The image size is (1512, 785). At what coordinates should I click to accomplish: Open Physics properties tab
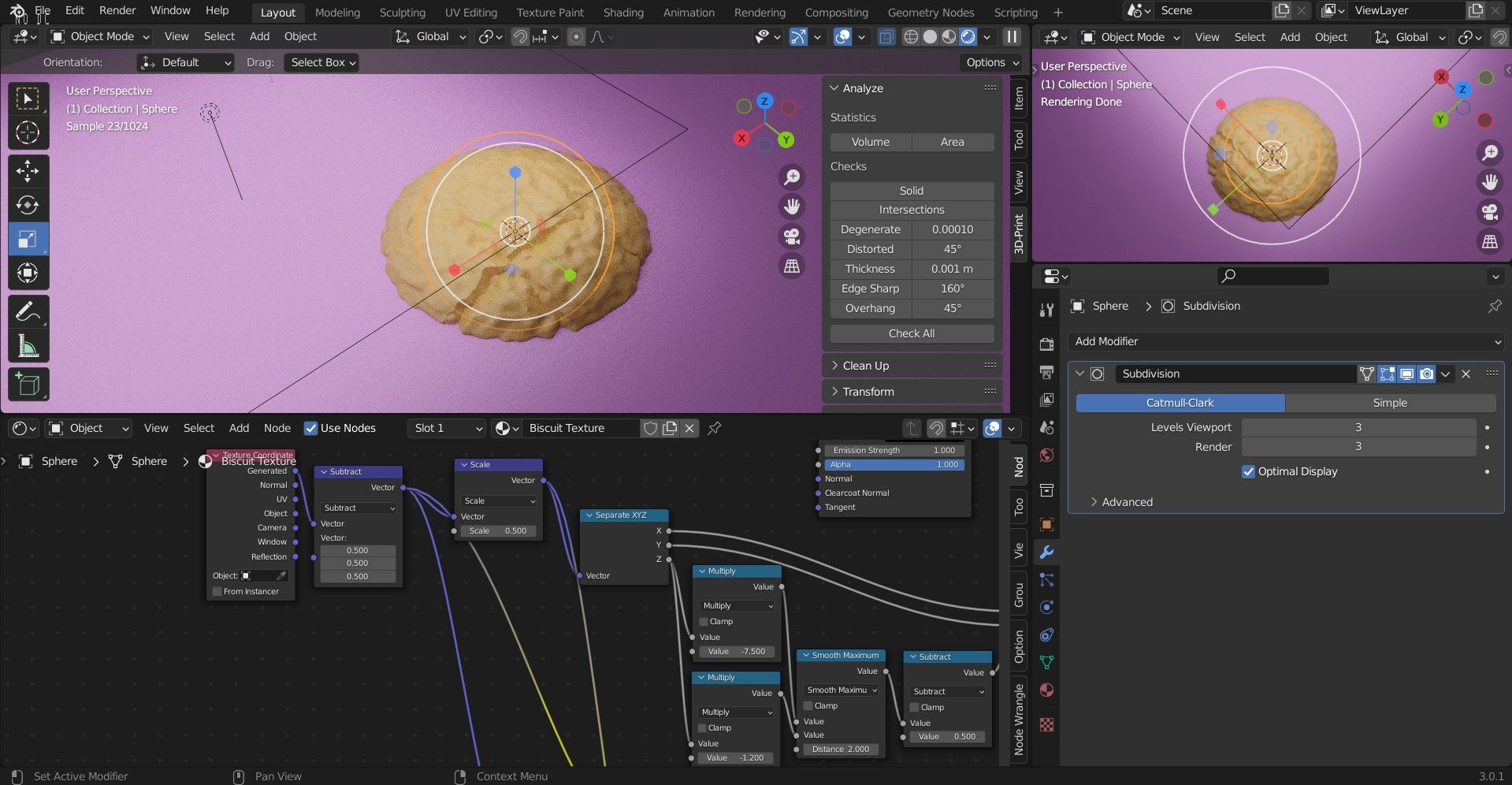(x=1046, y=608)
